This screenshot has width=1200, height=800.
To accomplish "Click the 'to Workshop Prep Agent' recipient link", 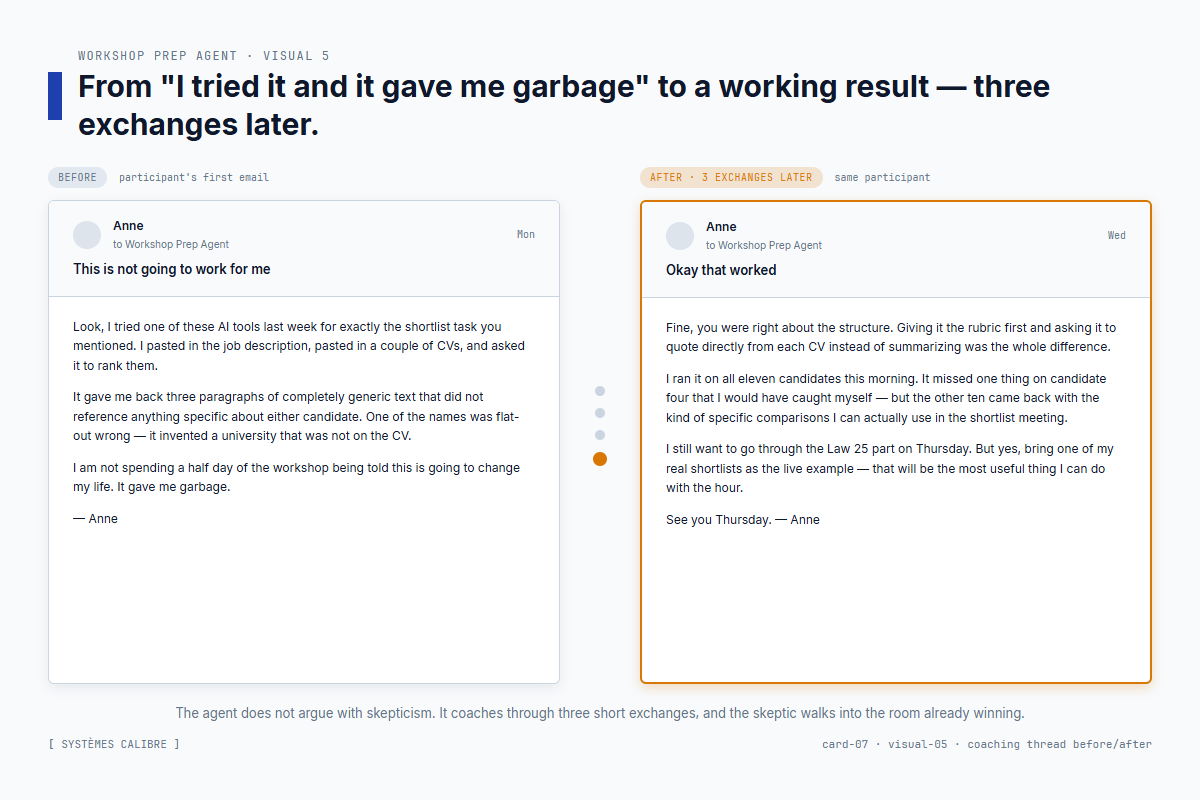I will [171, 244].
